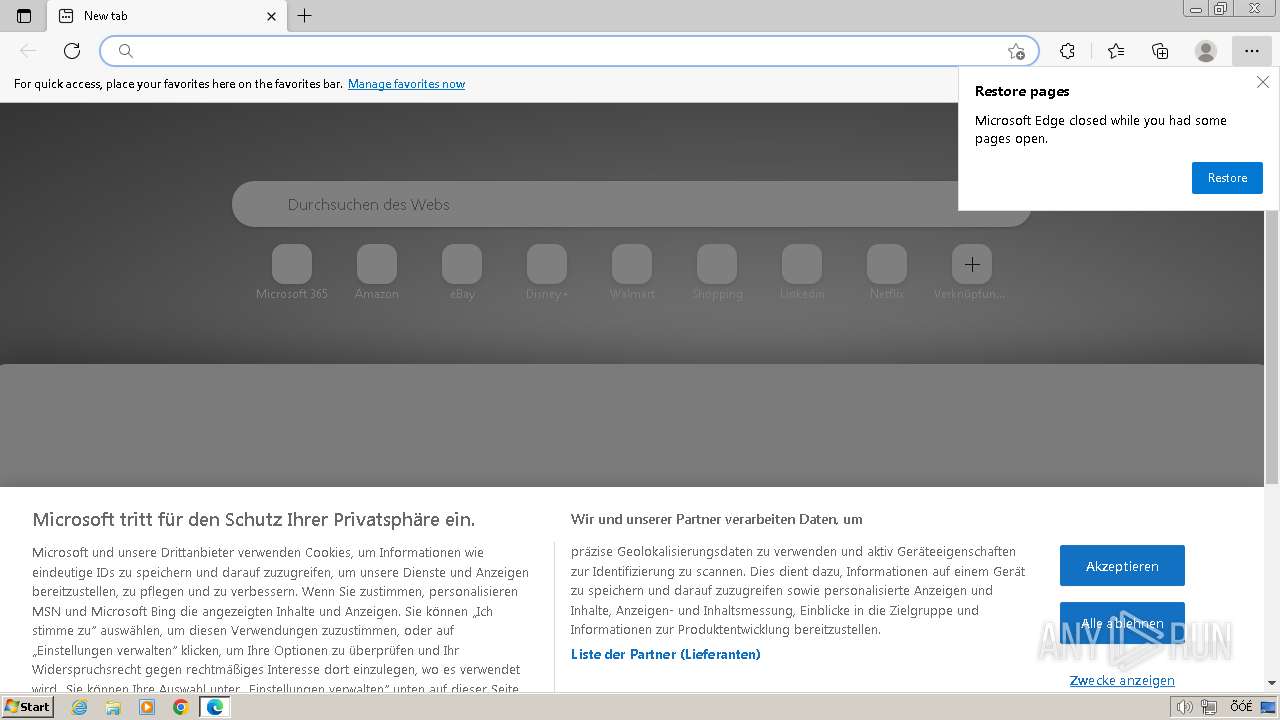The height and width of the screenshot is (720, 1280).
Task: Open Settings and more menu
Action: click(1252, 51)
